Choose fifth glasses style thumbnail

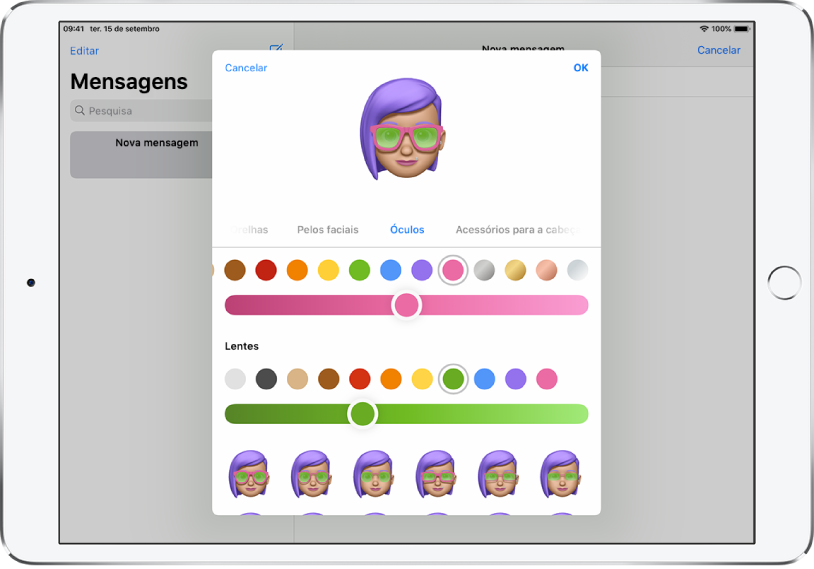click(x=498, y=474)
